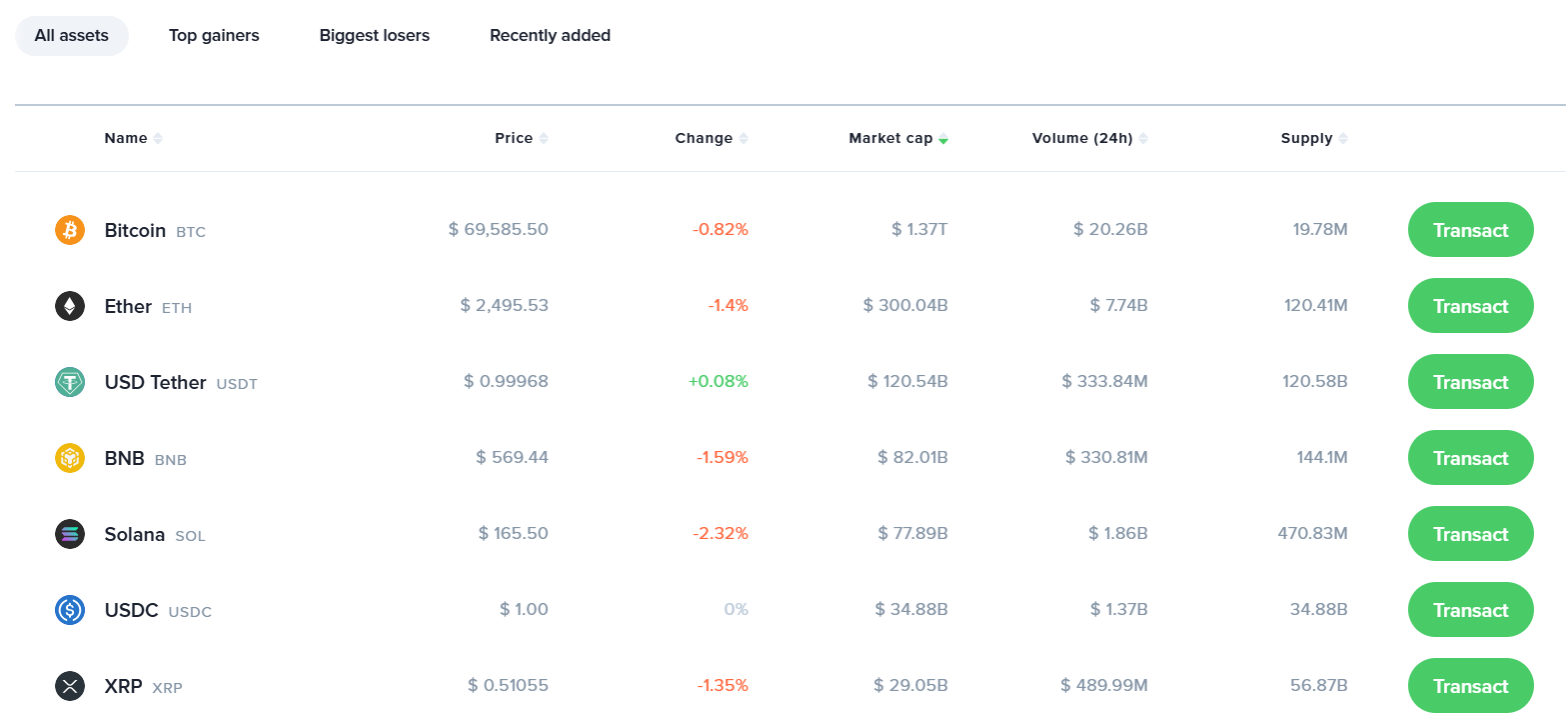Click Transact button for Solana

click(x=1471, y=534)
